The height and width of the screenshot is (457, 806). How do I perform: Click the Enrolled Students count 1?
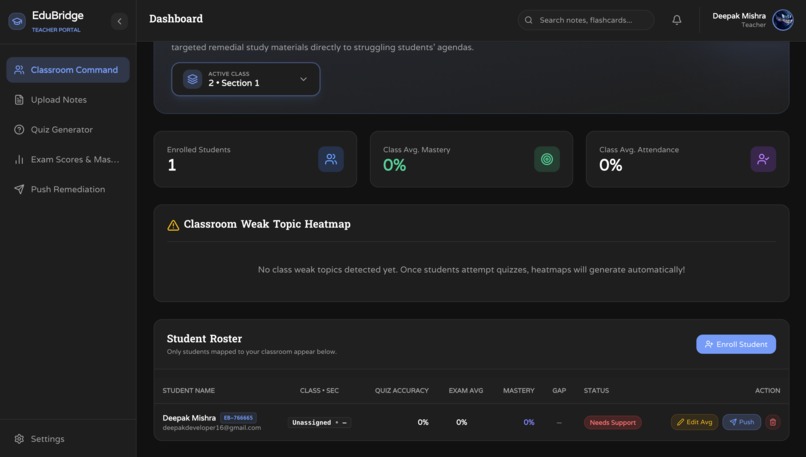pos(172,165)
